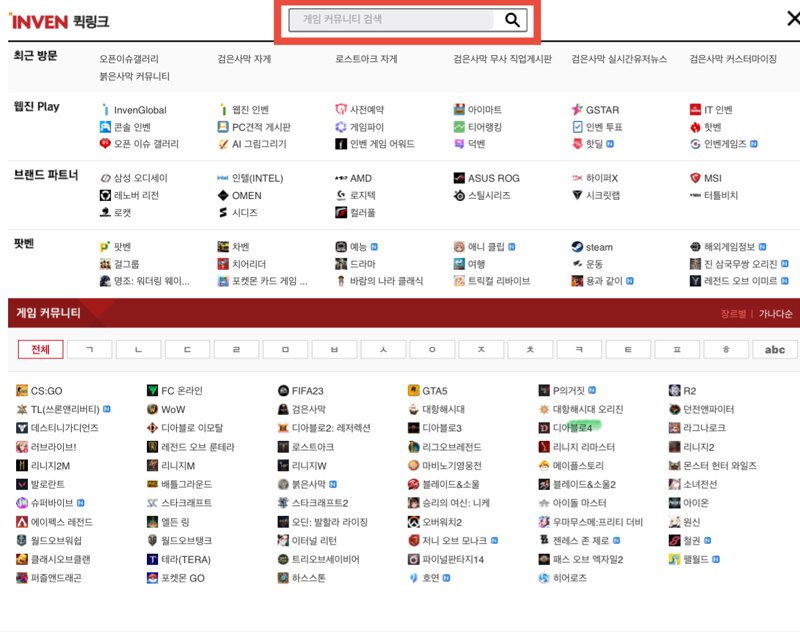Select the ㄱ consonant filter tab
800x632 pixels.
[90, 349]
